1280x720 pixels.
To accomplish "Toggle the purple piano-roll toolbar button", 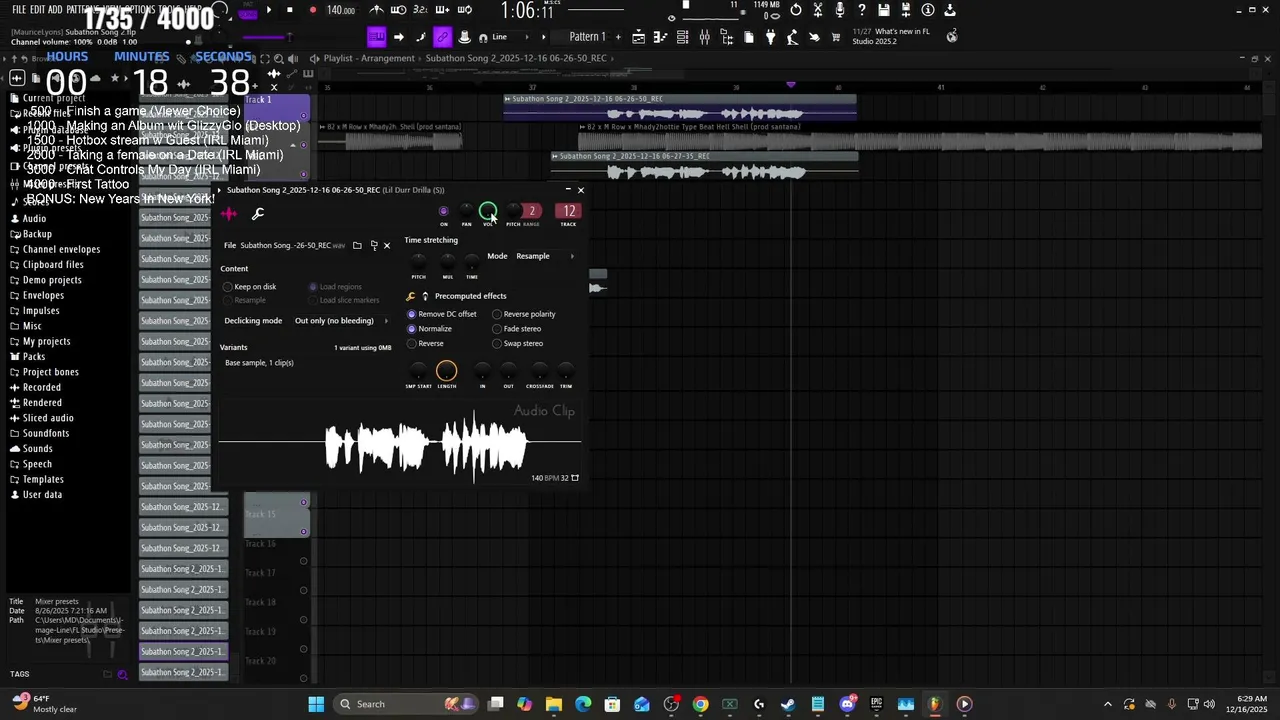I will pos(377,37).
